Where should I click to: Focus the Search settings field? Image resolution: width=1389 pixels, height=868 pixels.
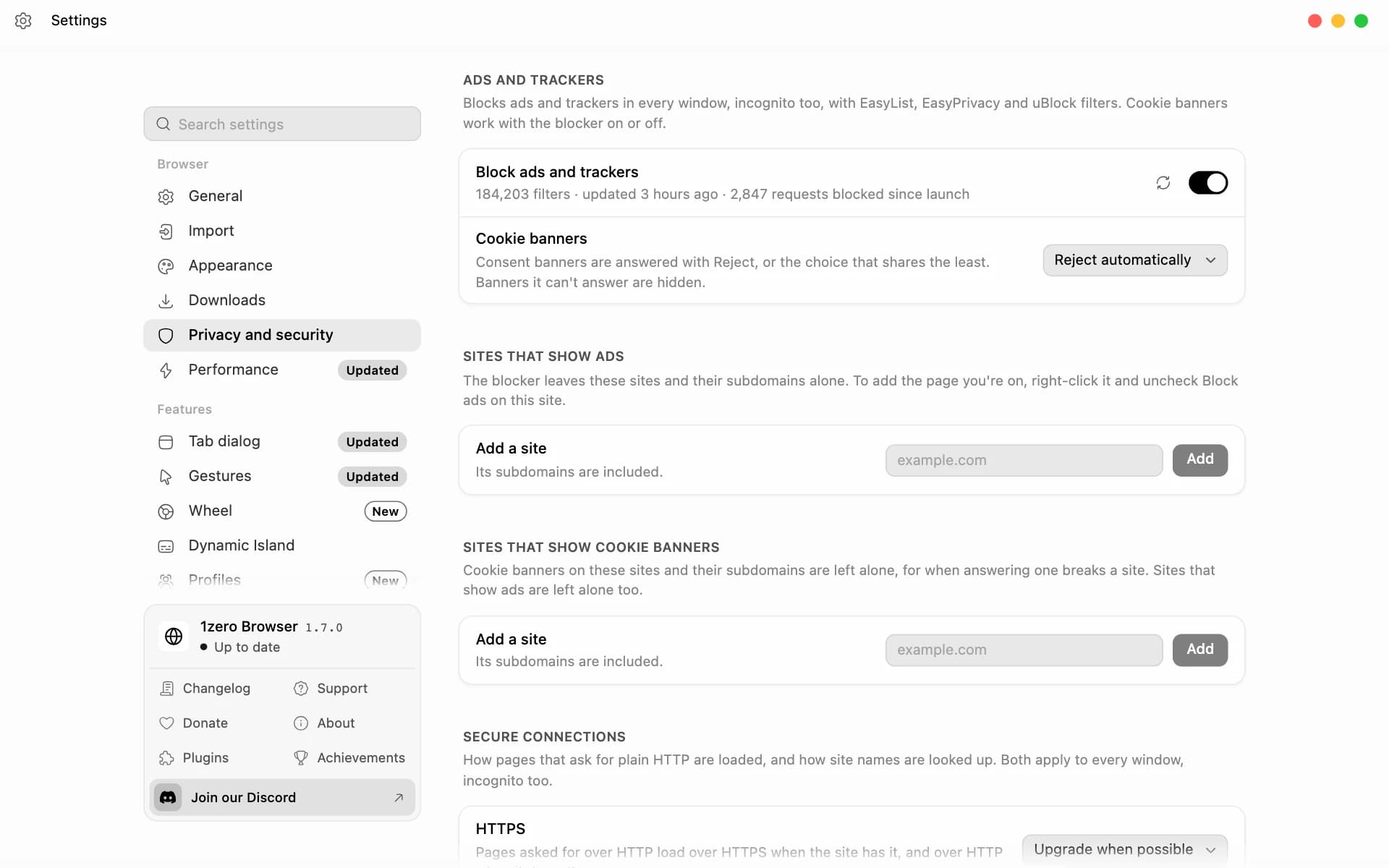tap(282, 124)
